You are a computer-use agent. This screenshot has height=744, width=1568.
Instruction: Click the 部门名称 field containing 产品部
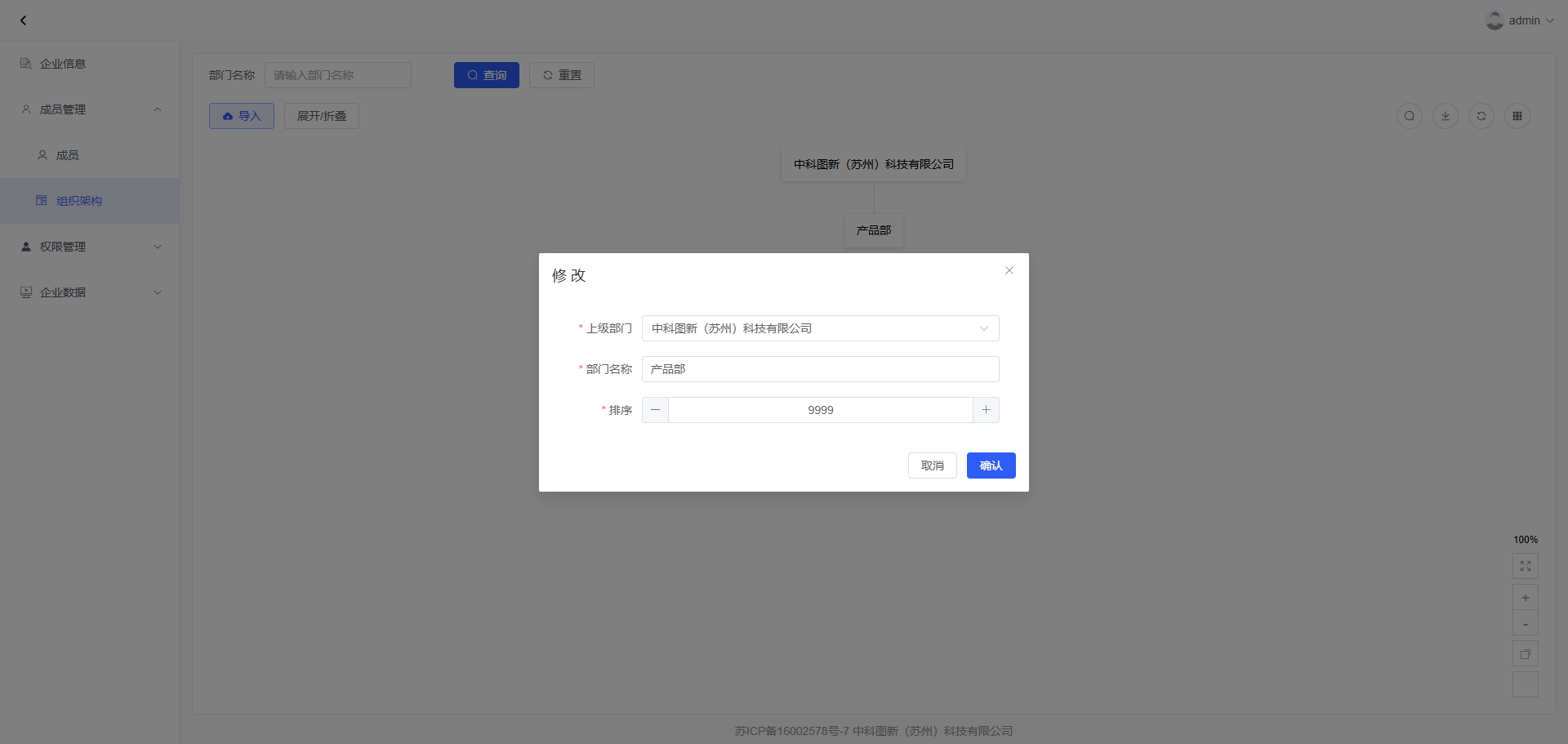coord(820,369)
